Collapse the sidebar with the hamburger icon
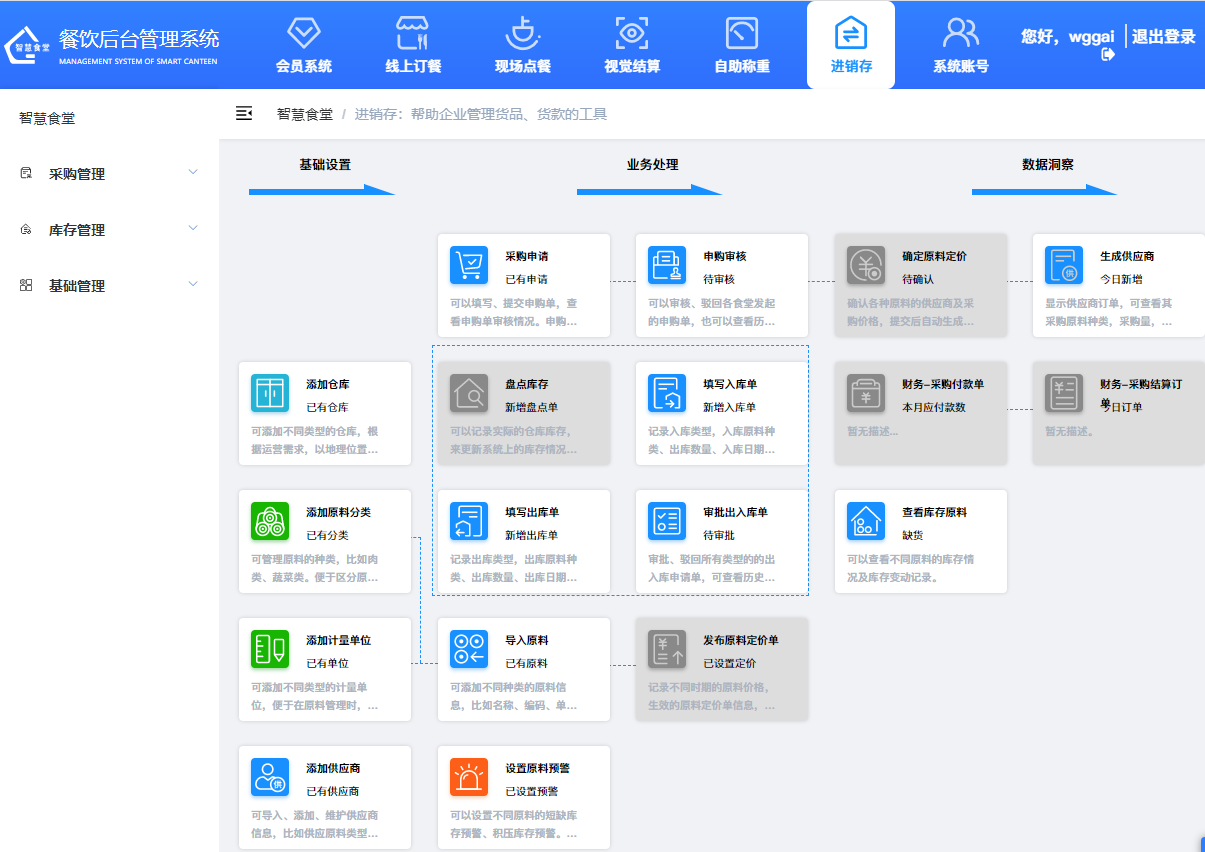 click(244, 114)
